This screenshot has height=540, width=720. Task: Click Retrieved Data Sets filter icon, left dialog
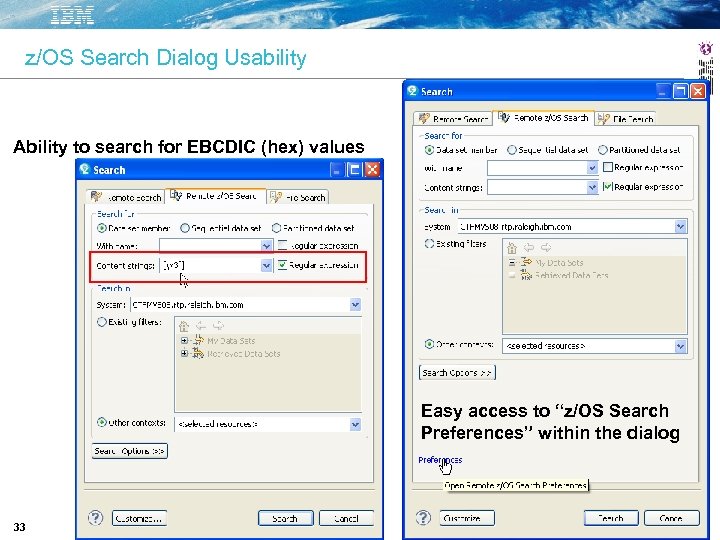coord(198,353)
